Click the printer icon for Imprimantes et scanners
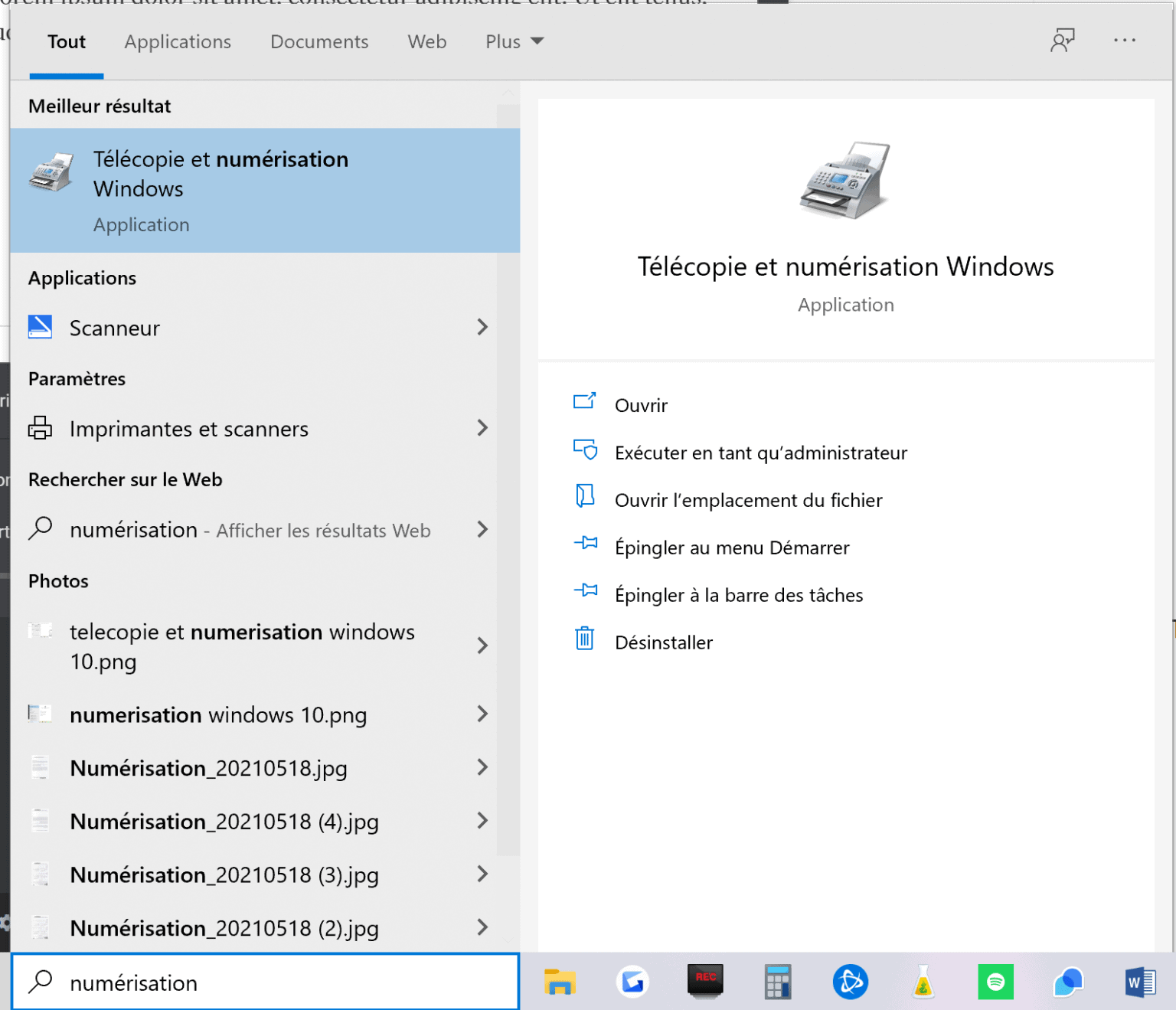This screenshot has width=1176, height=1010. tap(41, 428)
